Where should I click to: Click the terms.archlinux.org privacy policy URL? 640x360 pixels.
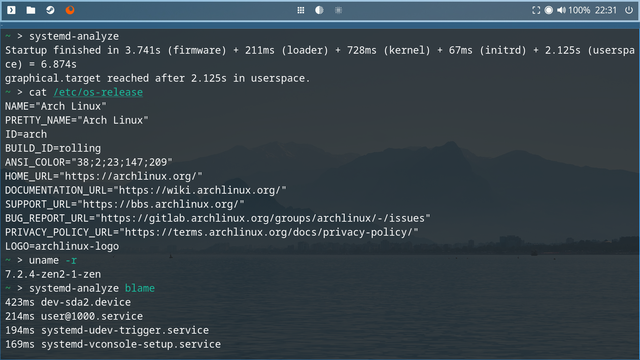[x=269, y=232]
